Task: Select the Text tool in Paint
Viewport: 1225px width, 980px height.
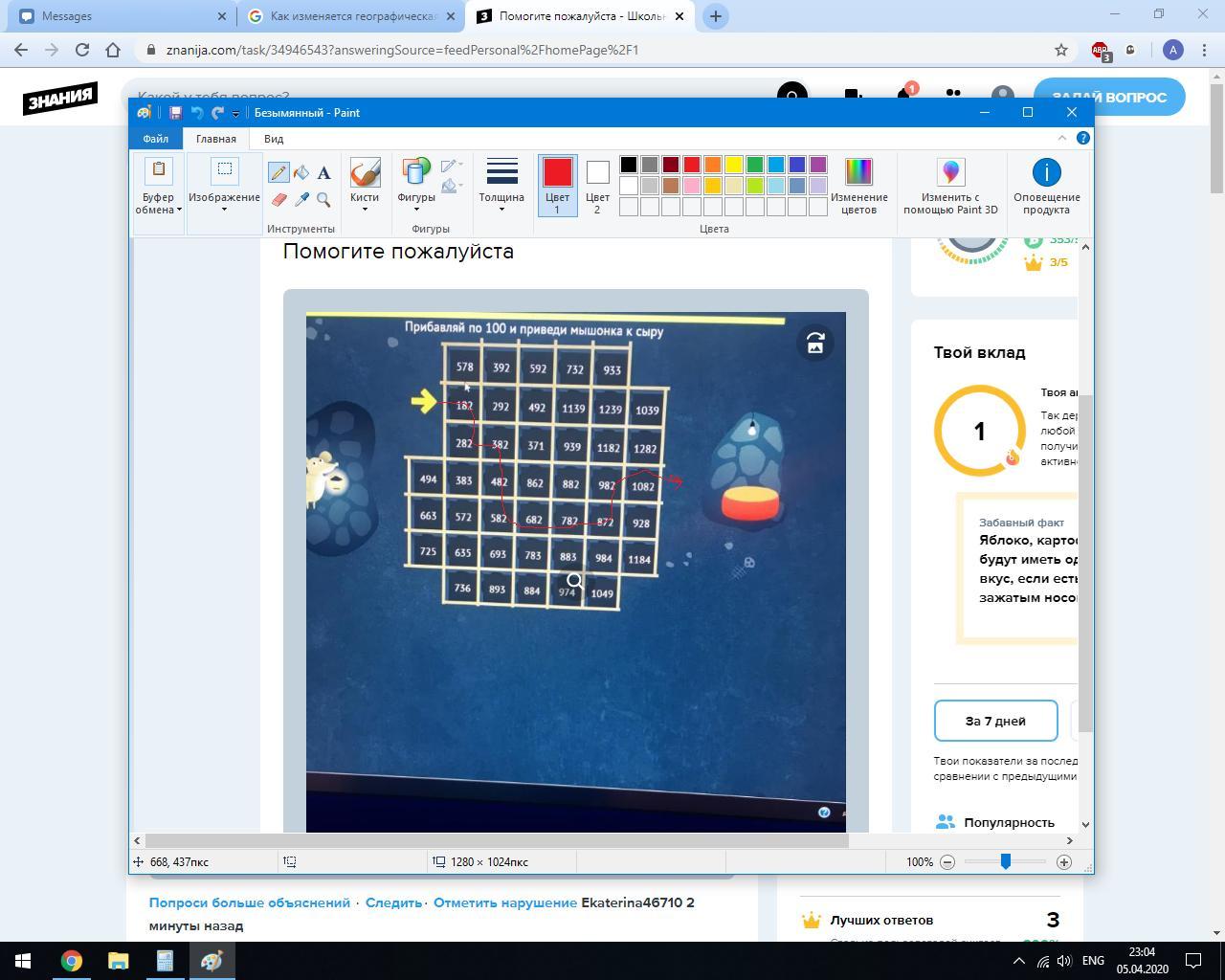Action: click(x=323, y=172)
